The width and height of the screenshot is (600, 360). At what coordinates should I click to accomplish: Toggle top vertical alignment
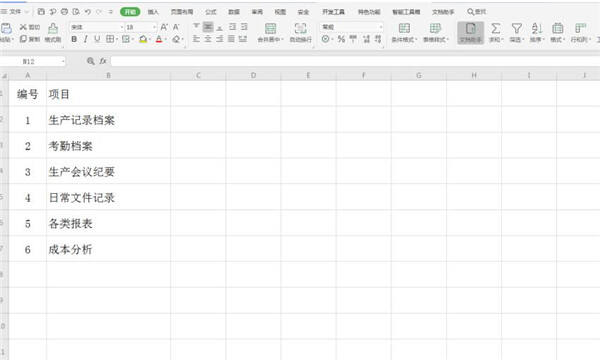[x=196, y=26]
